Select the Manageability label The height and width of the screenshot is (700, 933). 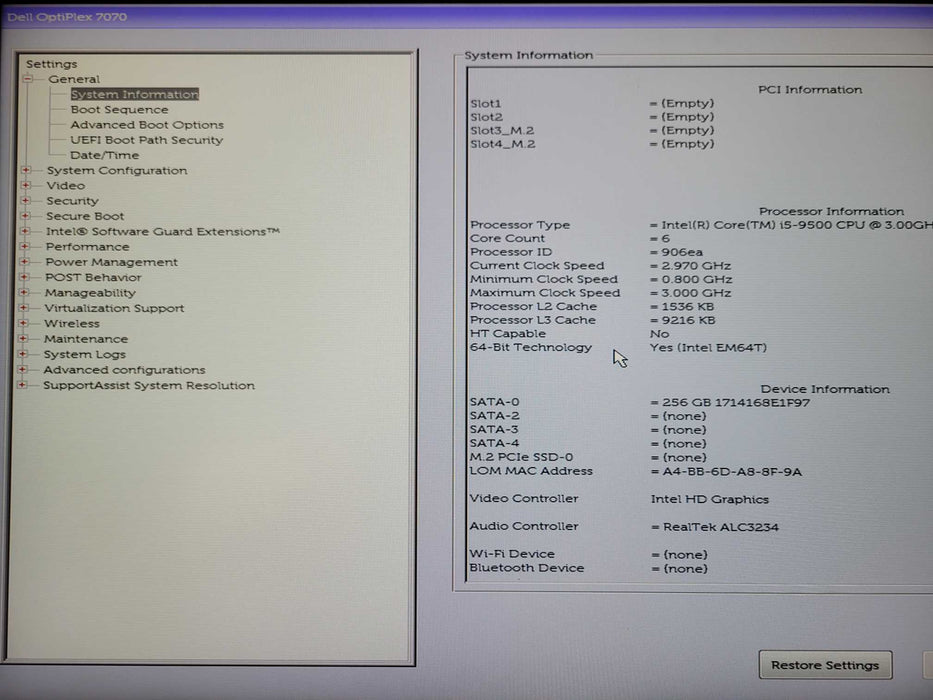pyautogui.click(x=90, y=293)
